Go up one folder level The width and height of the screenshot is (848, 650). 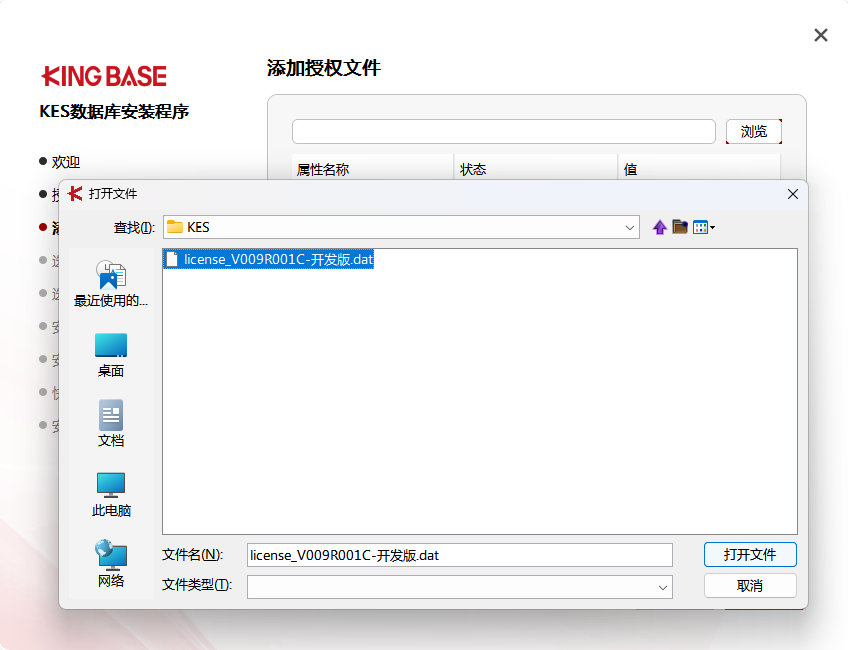tap(659, 228)
